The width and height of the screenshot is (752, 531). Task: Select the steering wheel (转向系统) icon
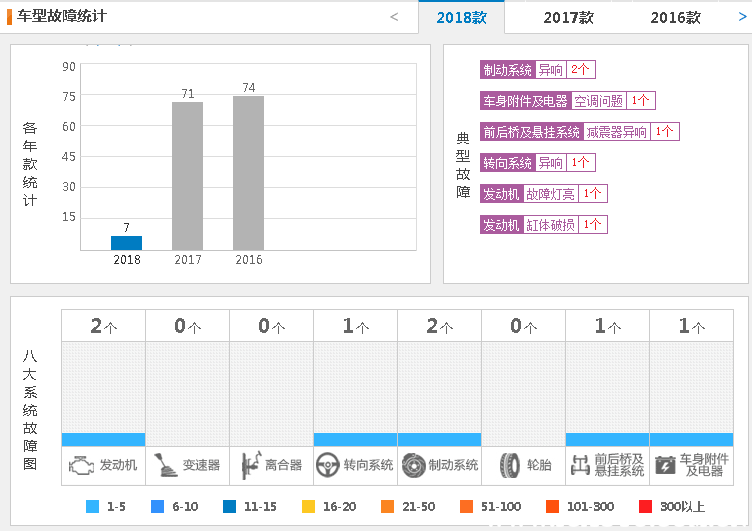click(x=327, y=465)
